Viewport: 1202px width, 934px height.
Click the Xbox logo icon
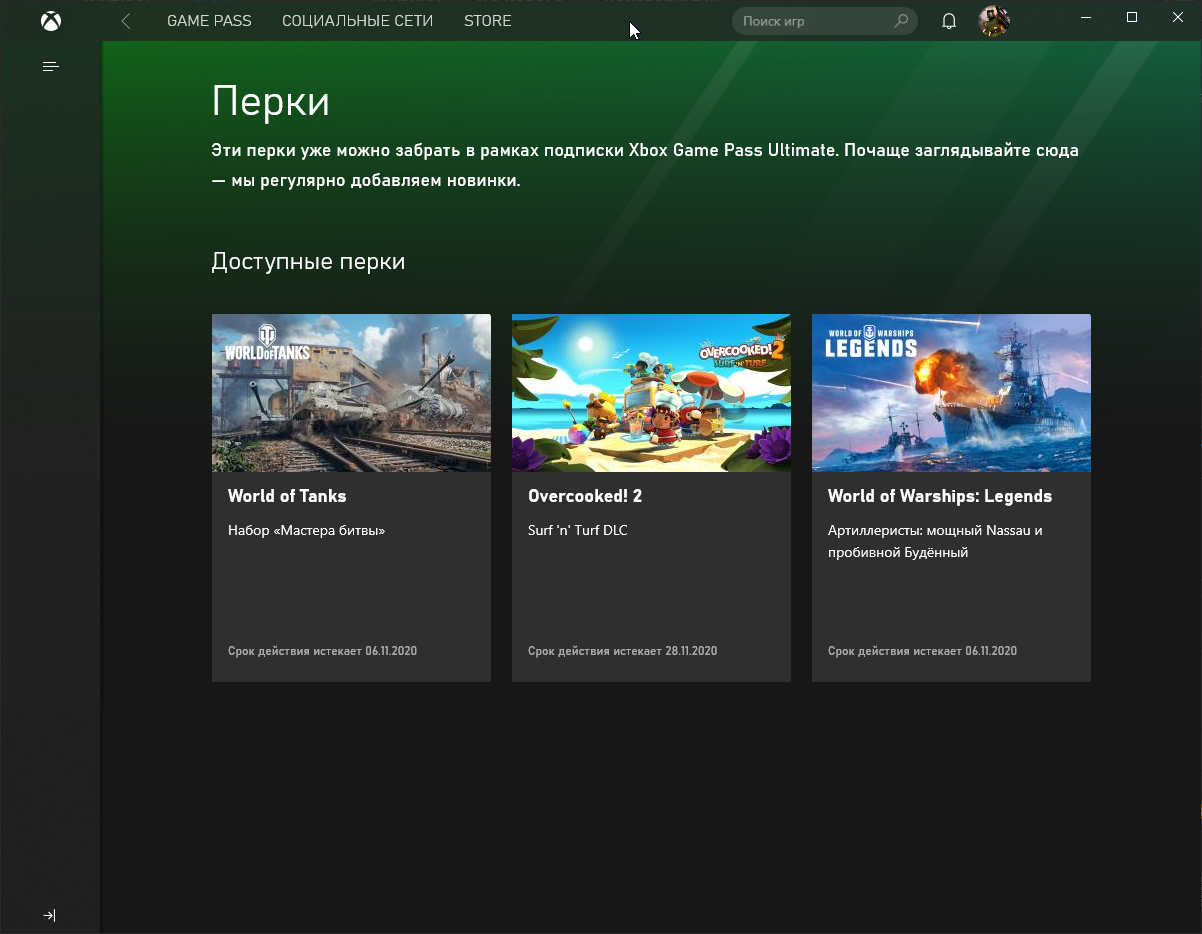click(50, 20)
